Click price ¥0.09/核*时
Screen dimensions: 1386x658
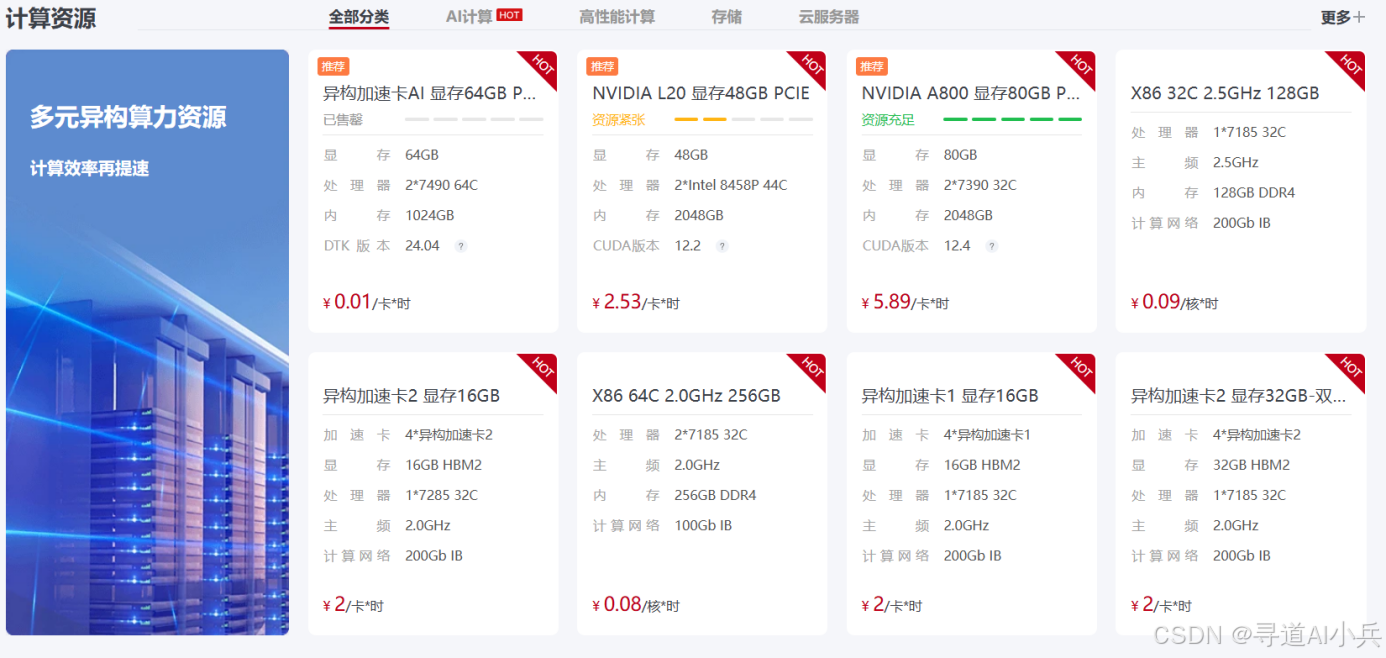1174,302
